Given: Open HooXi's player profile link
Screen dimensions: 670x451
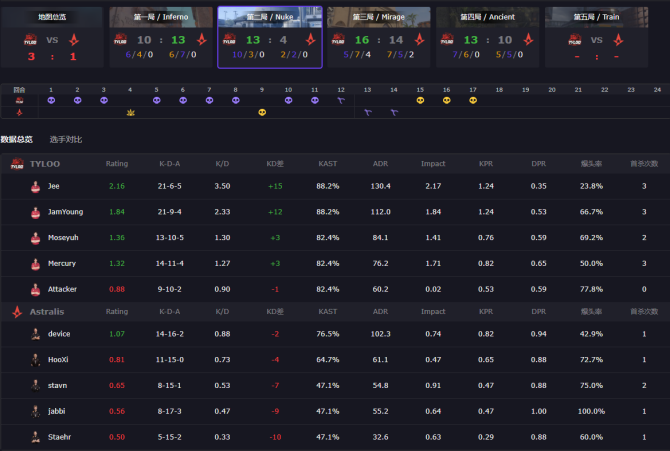Looking at the screenshot, I should pos(58,360).
